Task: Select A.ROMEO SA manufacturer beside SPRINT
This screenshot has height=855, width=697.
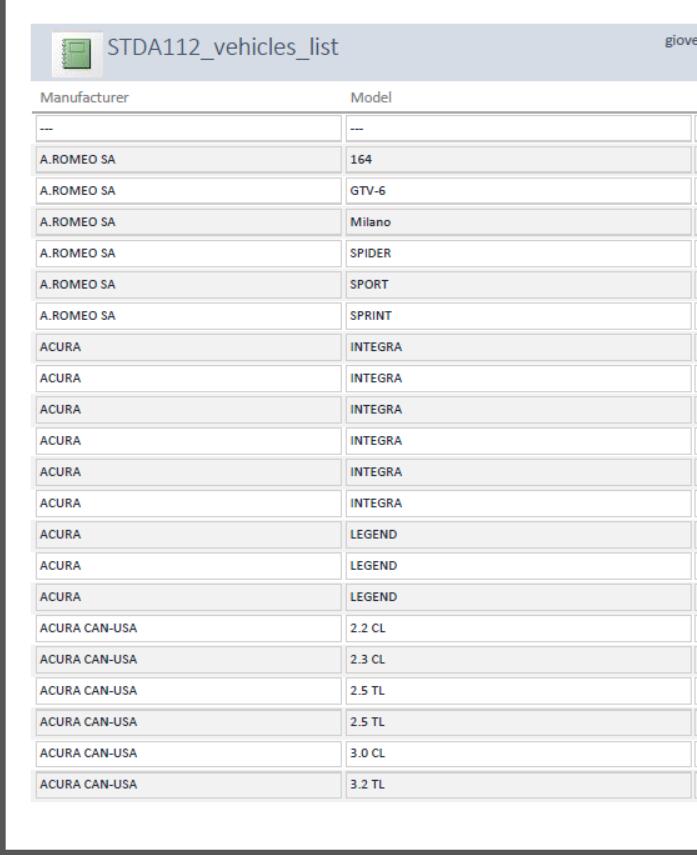Action: 189,316
